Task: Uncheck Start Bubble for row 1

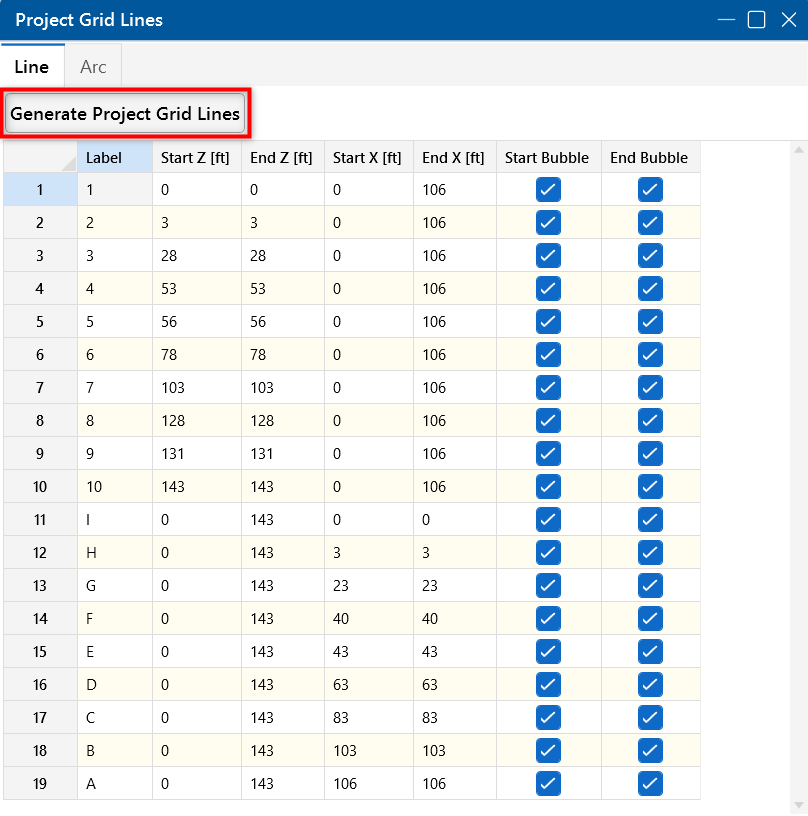Action: (x=548, y=190)
